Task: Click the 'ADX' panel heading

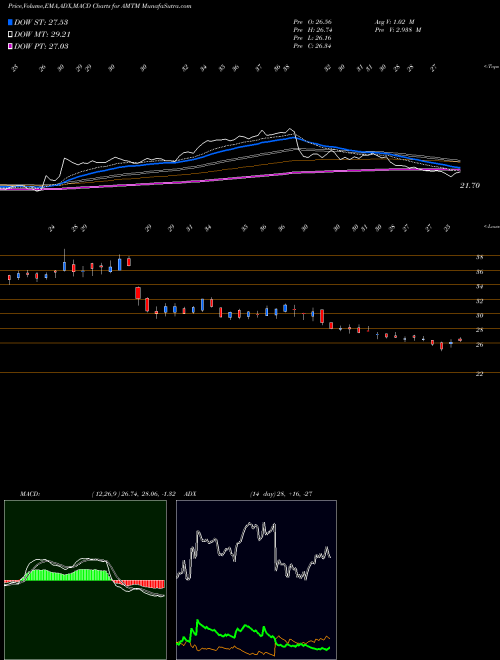Action: click(x=190, y=493)
